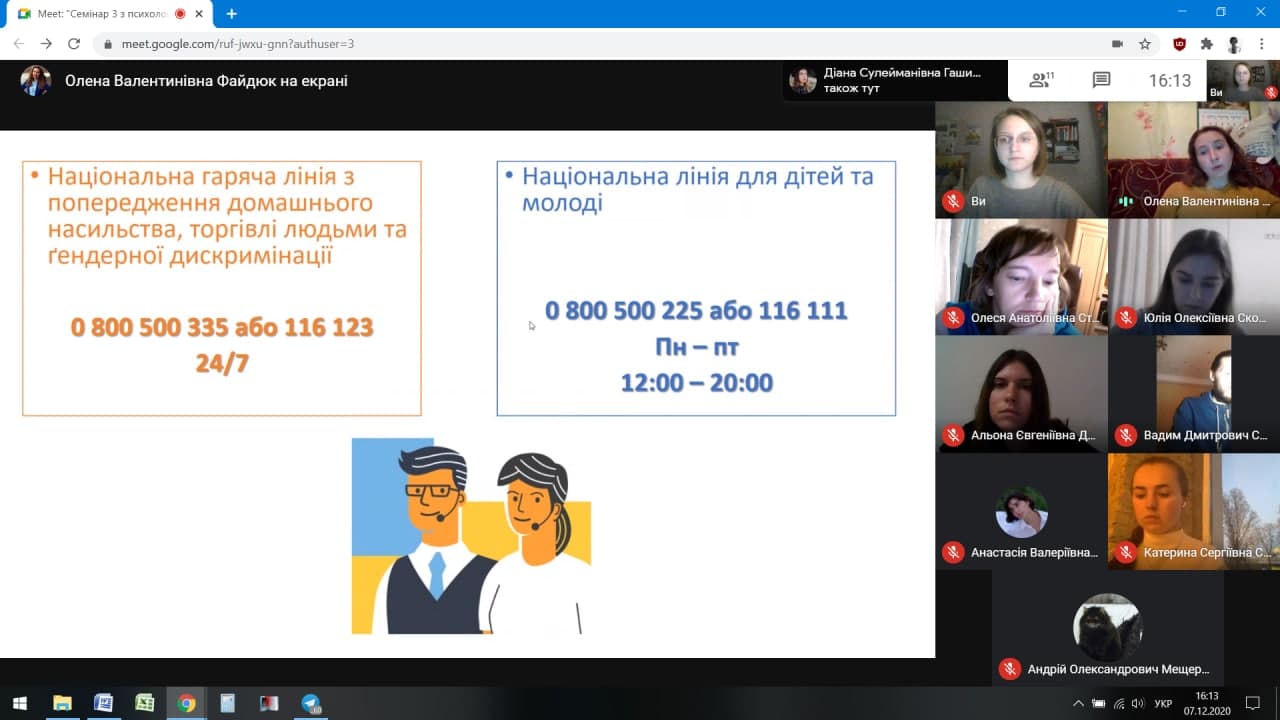The image size is (1280, 720).
Task: Open the participants list showing 11 people
Action: [1042, 80]
